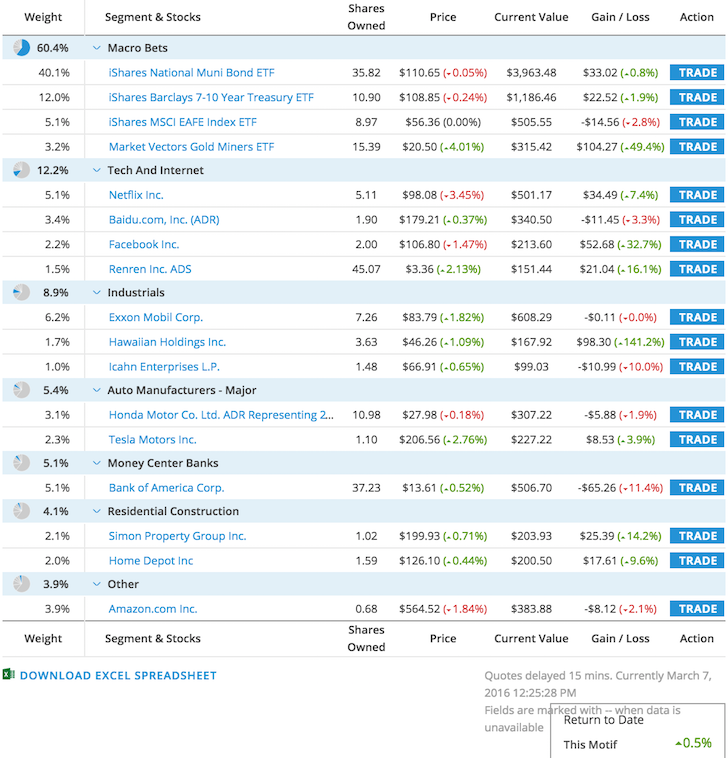
Task: Click TRADE for Honda Motor Co.
Action: point(697,415)
